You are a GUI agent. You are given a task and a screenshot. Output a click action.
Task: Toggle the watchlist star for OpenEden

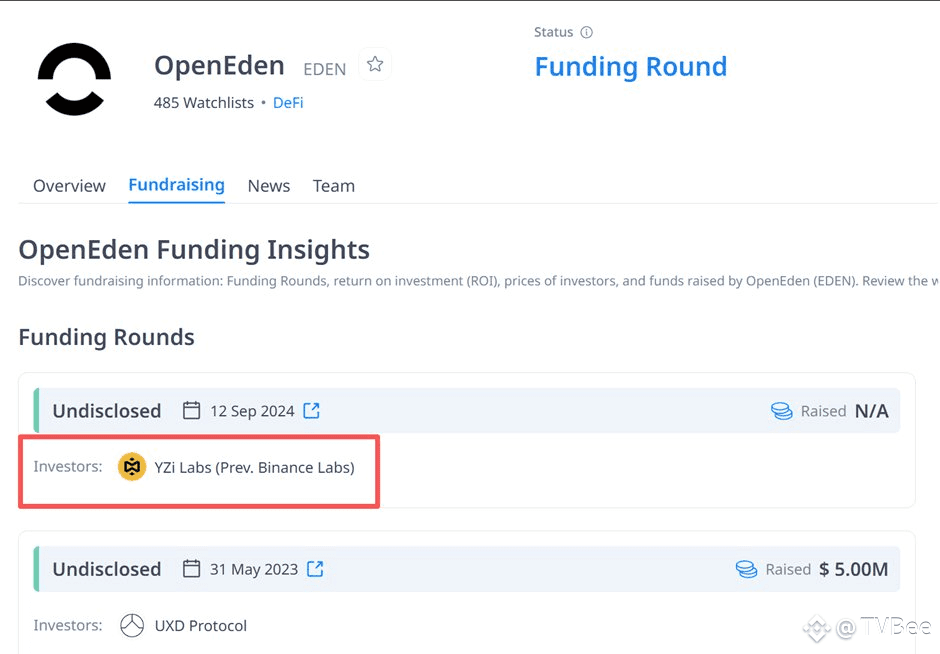pyautogui.click(x=375, y=64)
